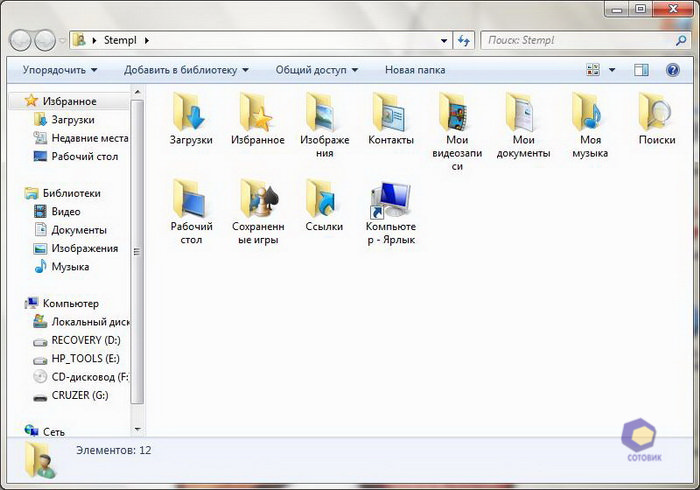The width and height of the screenshot is (700, 490).
Task: Select Рабочий стол in Избранное sidebar
Action: coord(84,156)
